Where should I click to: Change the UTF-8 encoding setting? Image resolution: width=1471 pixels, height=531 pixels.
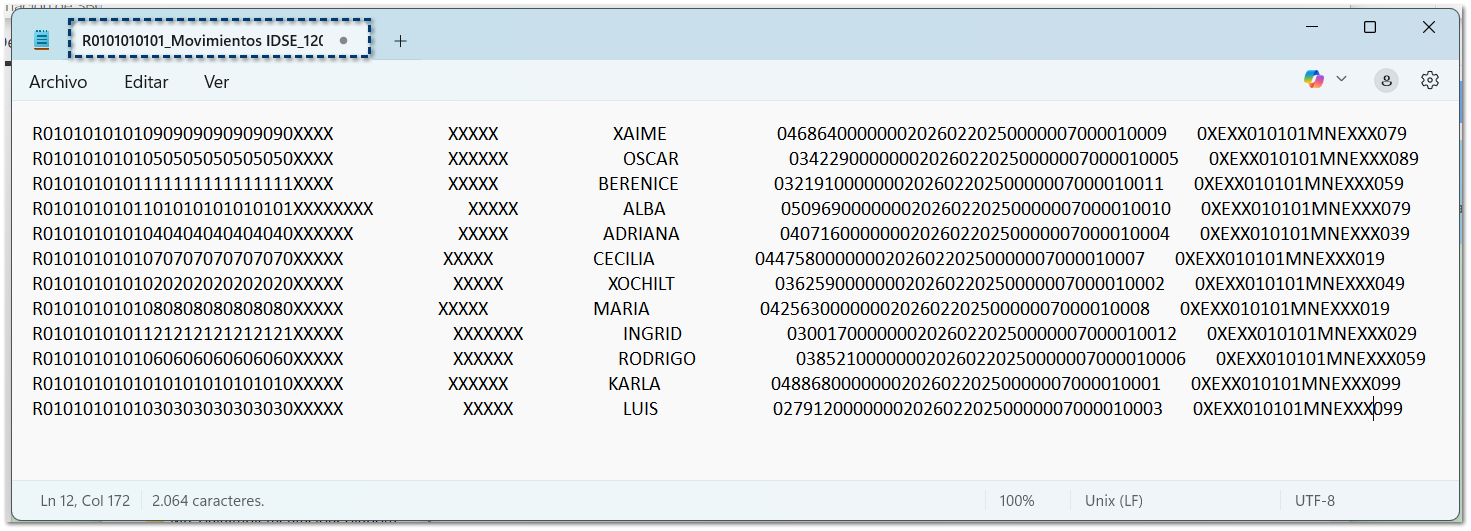click(x=1315, y=500)
